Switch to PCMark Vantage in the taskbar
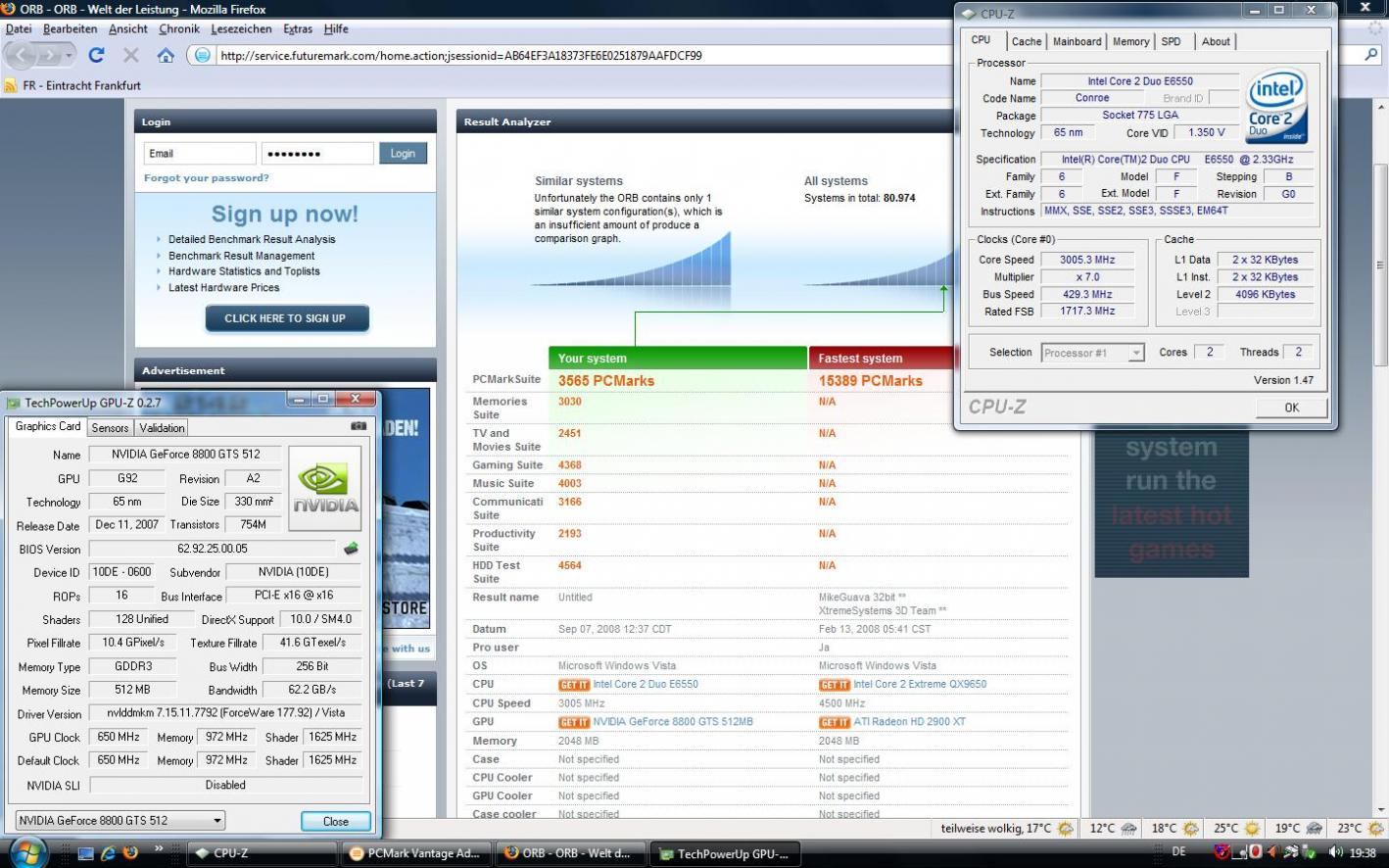Screen dimensions: 1389x868 [416, 853]
